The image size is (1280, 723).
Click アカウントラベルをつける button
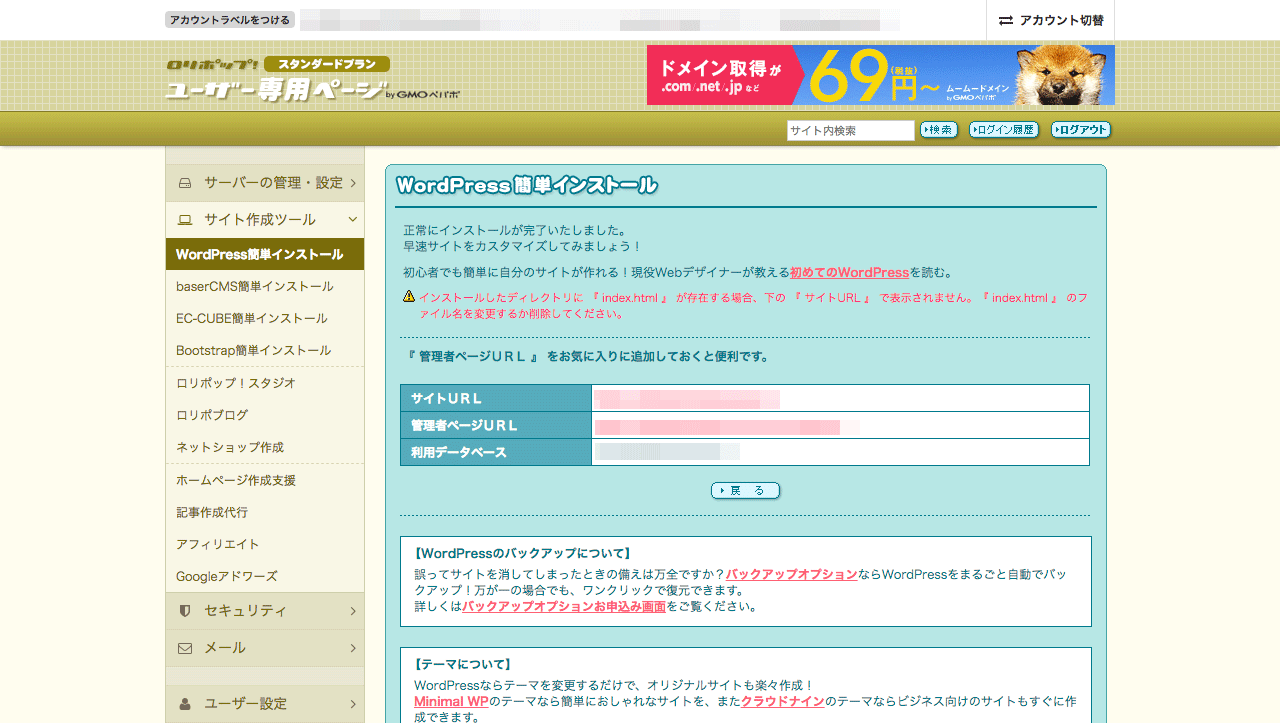pos(230,20)
